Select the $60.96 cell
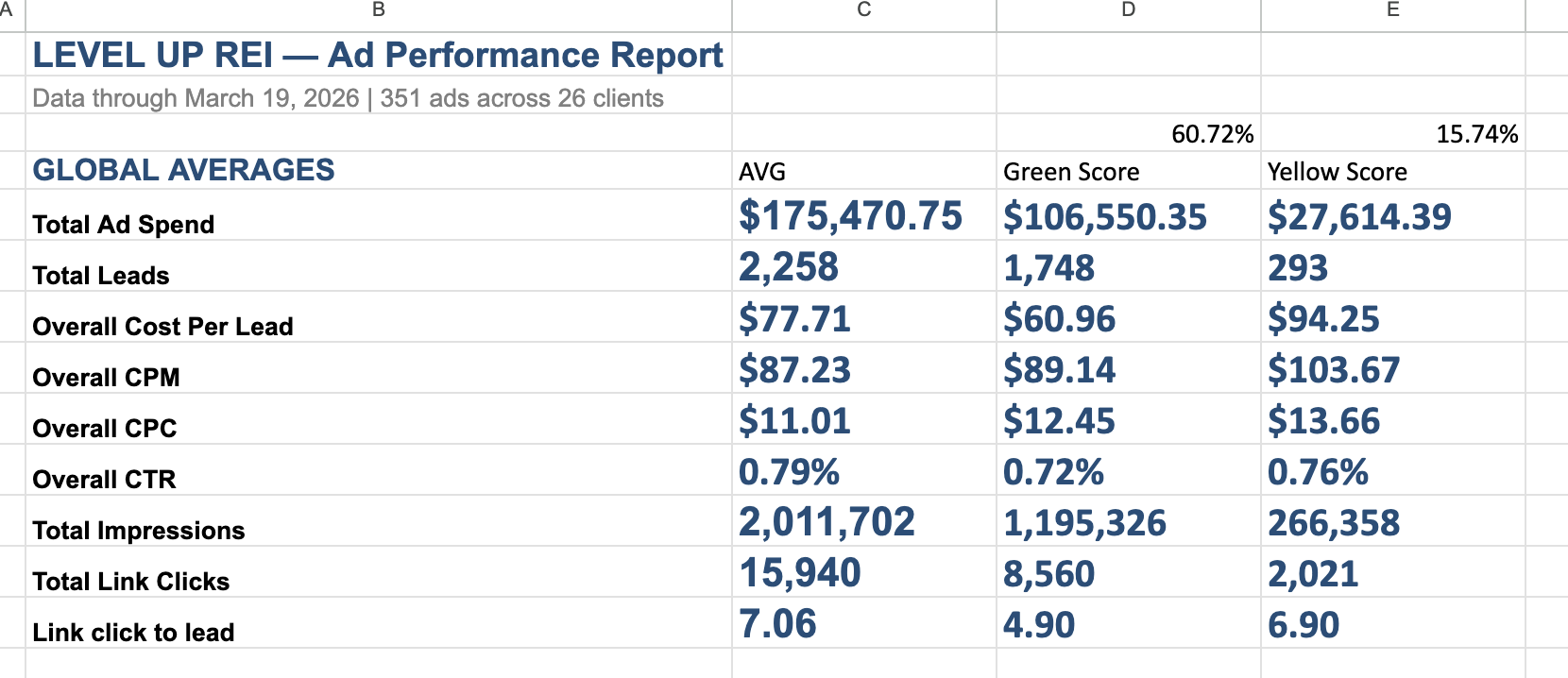Viewport: 1568px width, 678px height. pos(1129,317)
